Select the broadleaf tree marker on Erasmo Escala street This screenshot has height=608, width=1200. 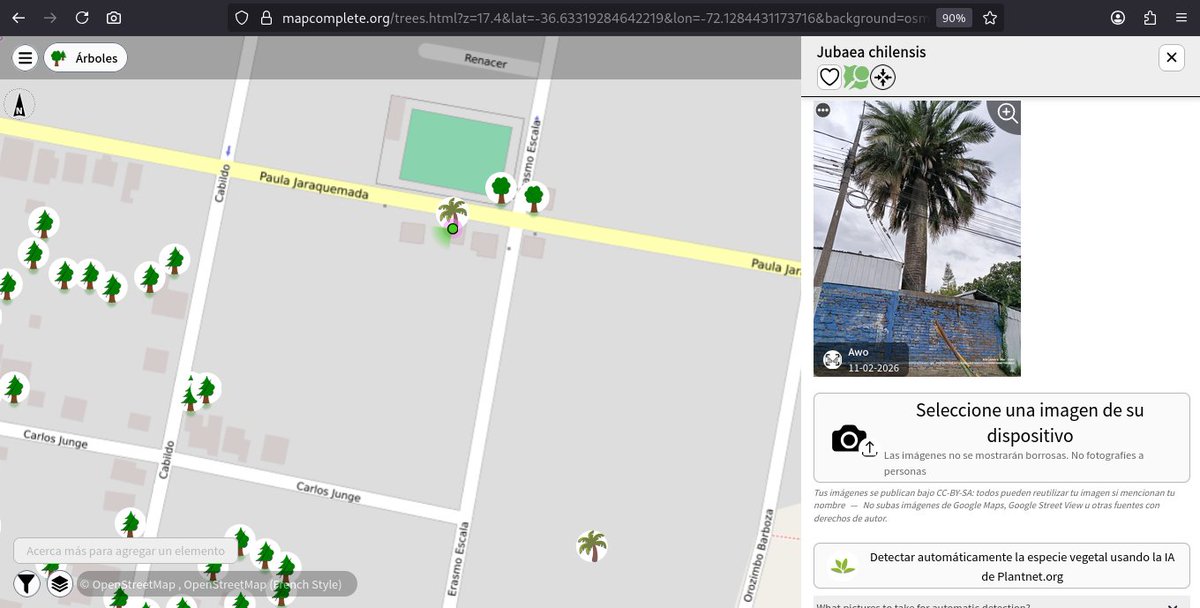534,196
